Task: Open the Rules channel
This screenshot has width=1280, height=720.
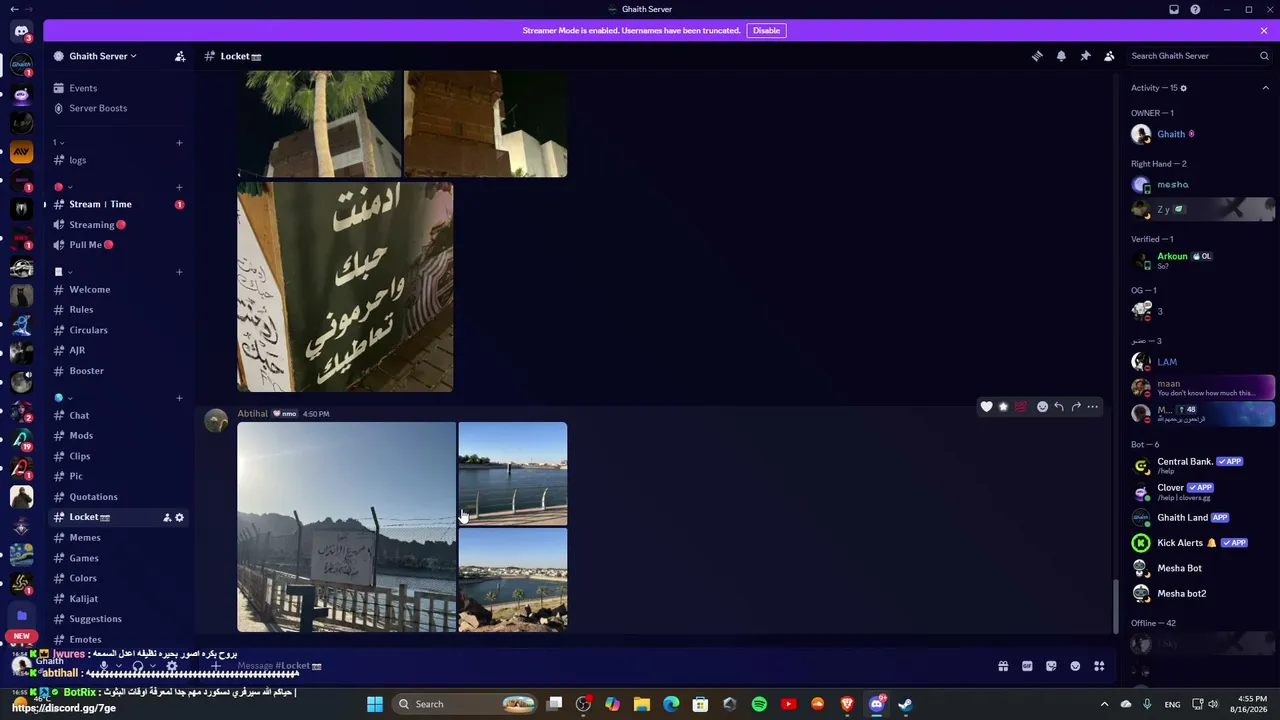Action: coord(81,310)
